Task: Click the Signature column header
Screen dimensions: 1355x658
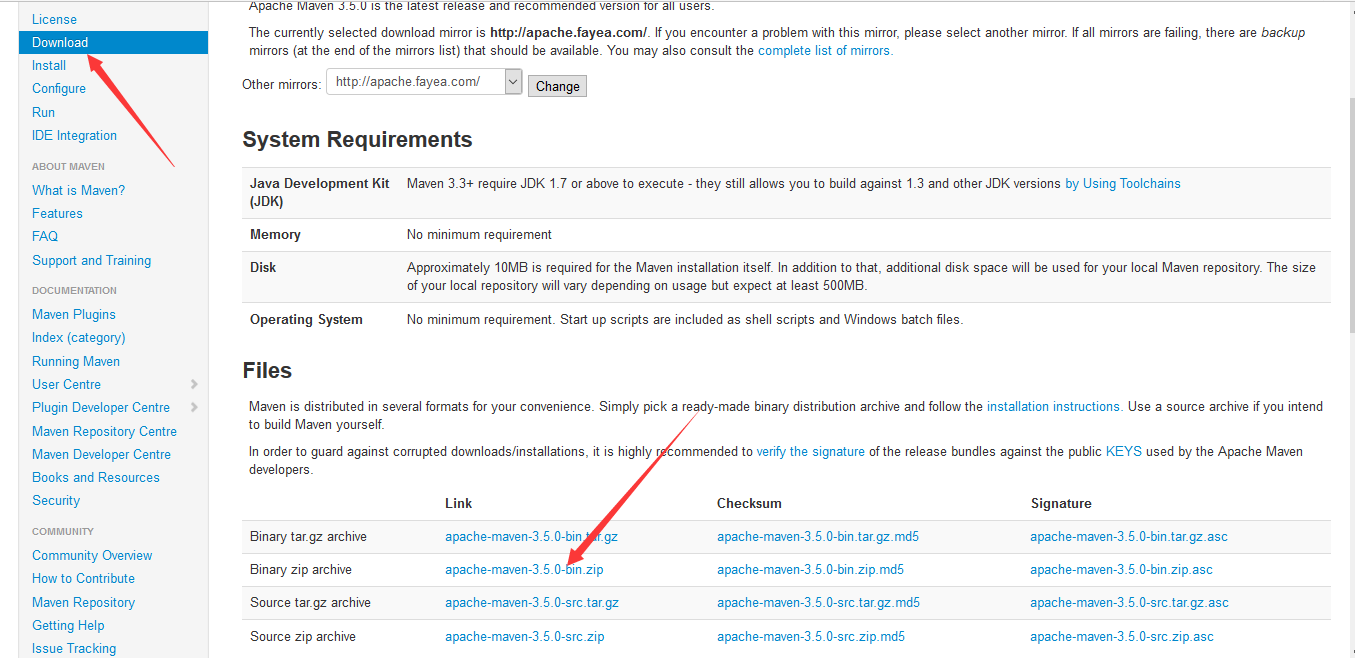Action: (x=1061, y=503)
